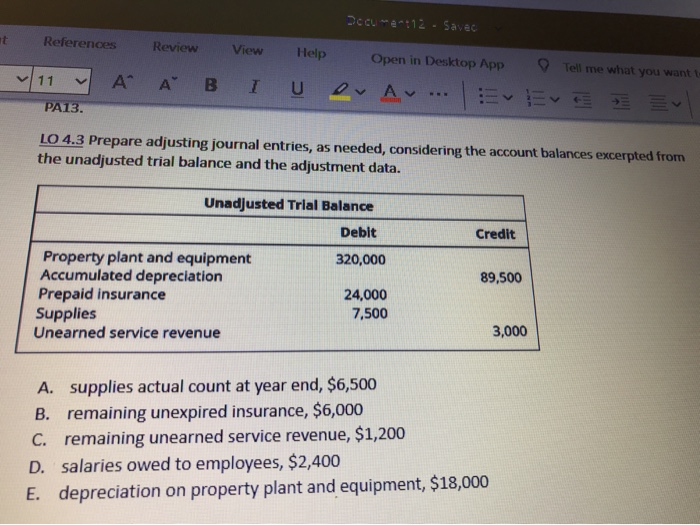
Task: Expand the Bullets dropdown arrow
Action: [x=507, y=96]
